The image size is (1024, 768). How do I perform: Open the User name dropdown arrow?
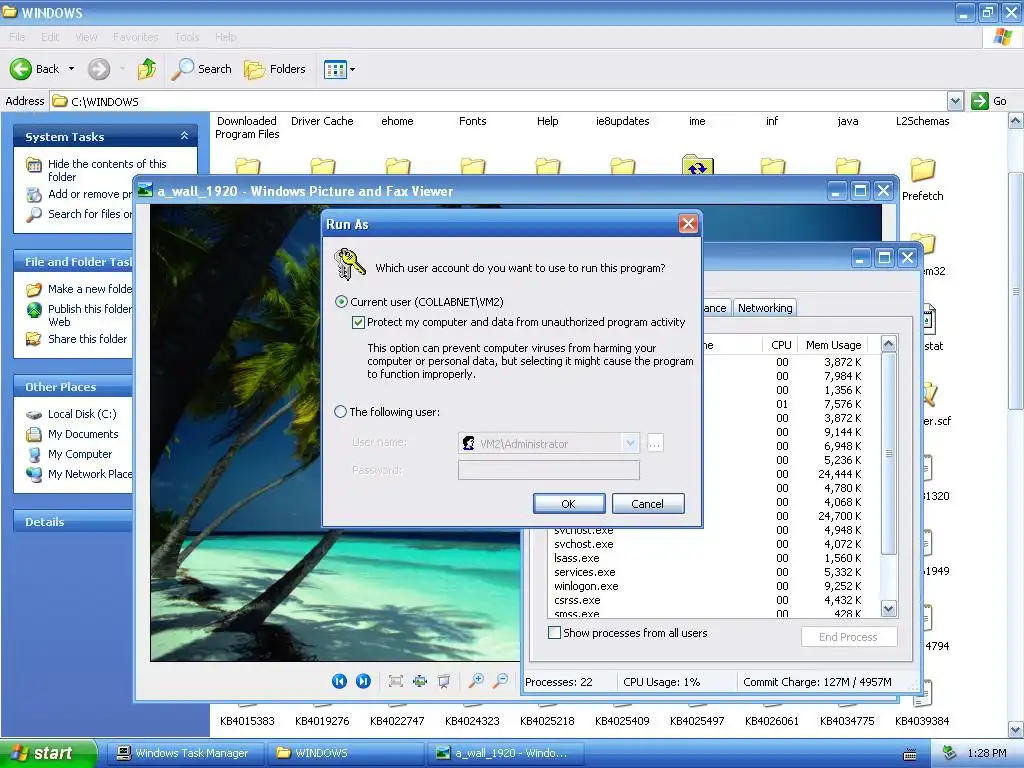tap(630, 443)
